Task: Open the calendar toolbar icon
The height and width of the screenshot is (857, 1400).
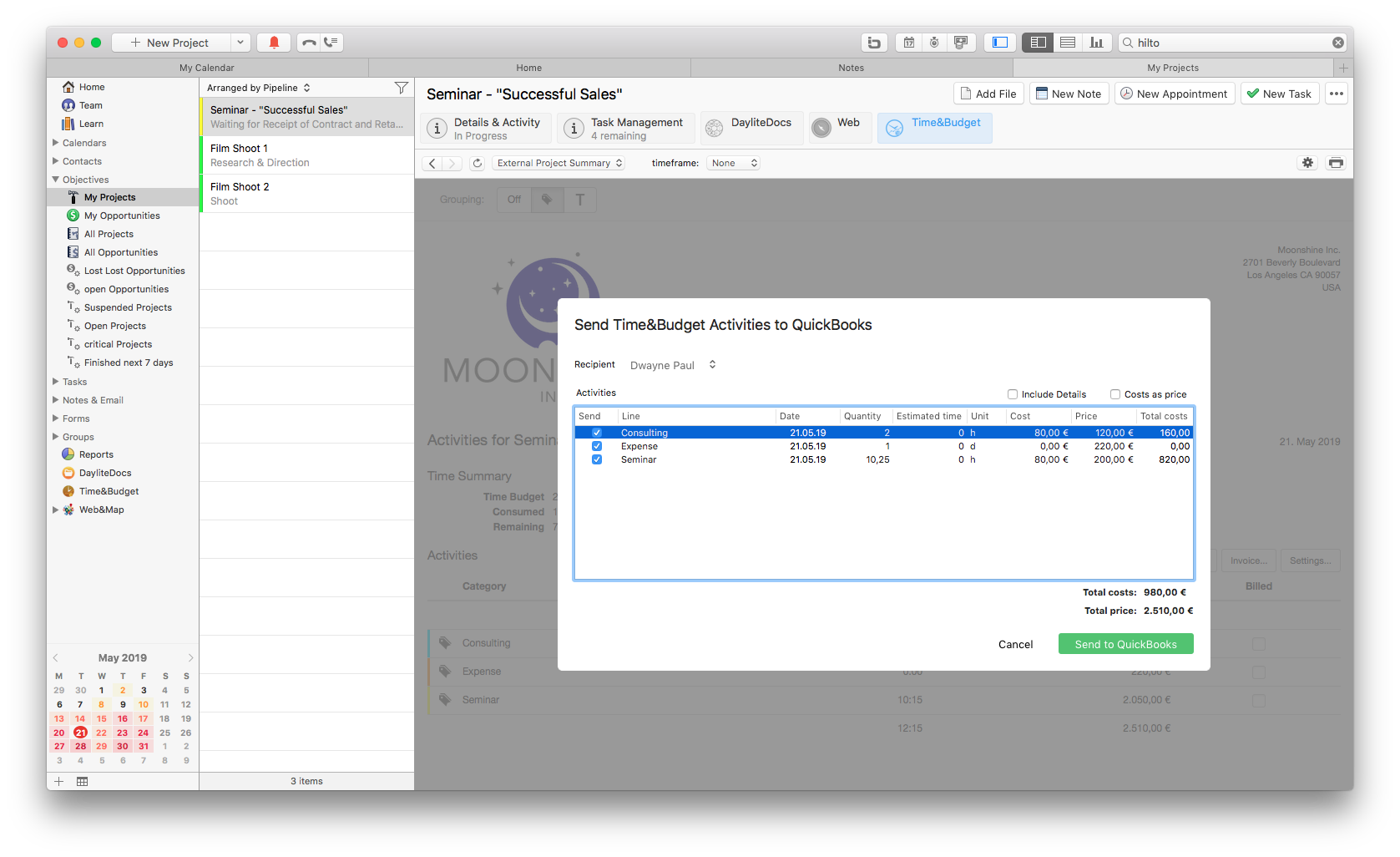Action: pyautogui.click(x=909, y=43)
